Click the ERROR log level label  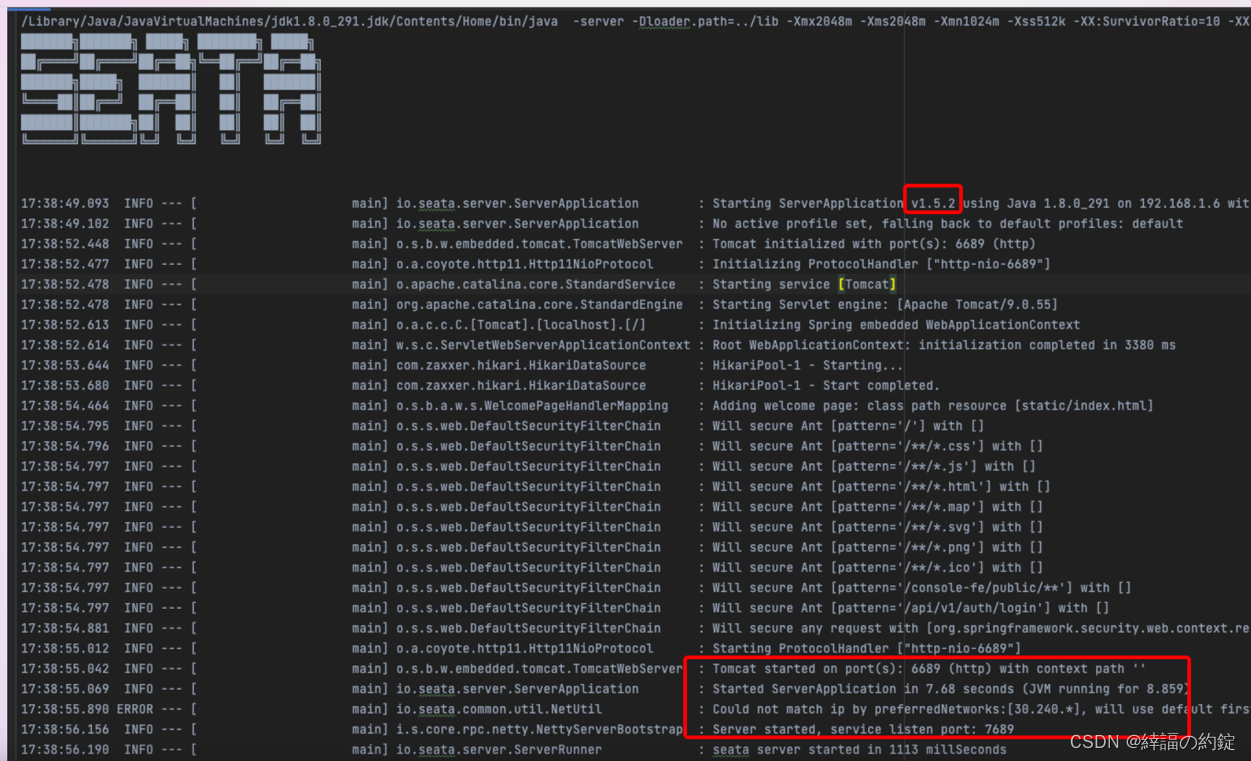[x=135, y=709]
